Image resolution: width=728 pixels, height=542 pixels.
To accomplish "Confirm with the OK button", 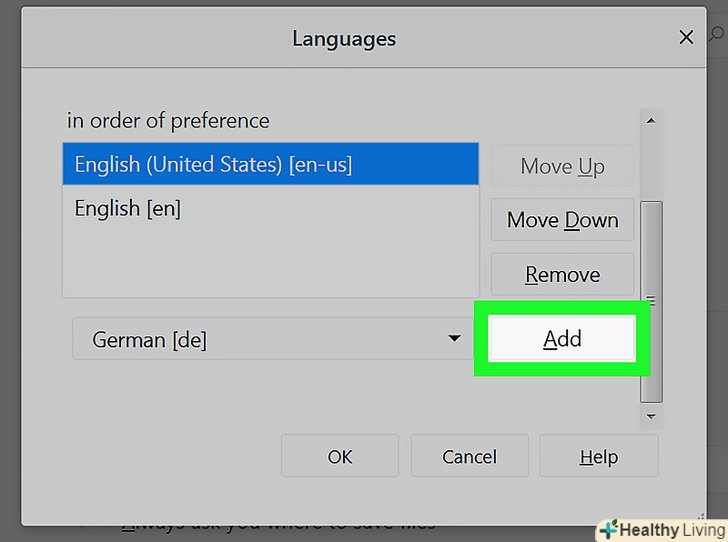I will coord(340,456).
